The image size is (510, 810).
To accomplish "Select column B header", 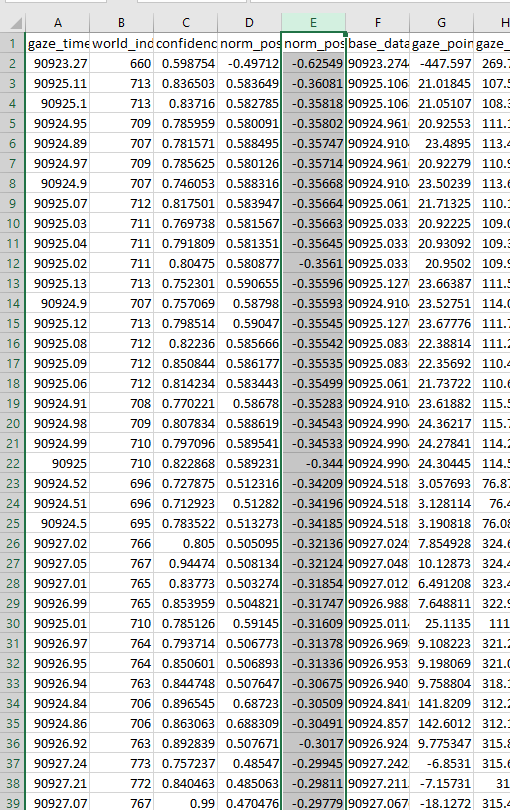I will 121,23.
